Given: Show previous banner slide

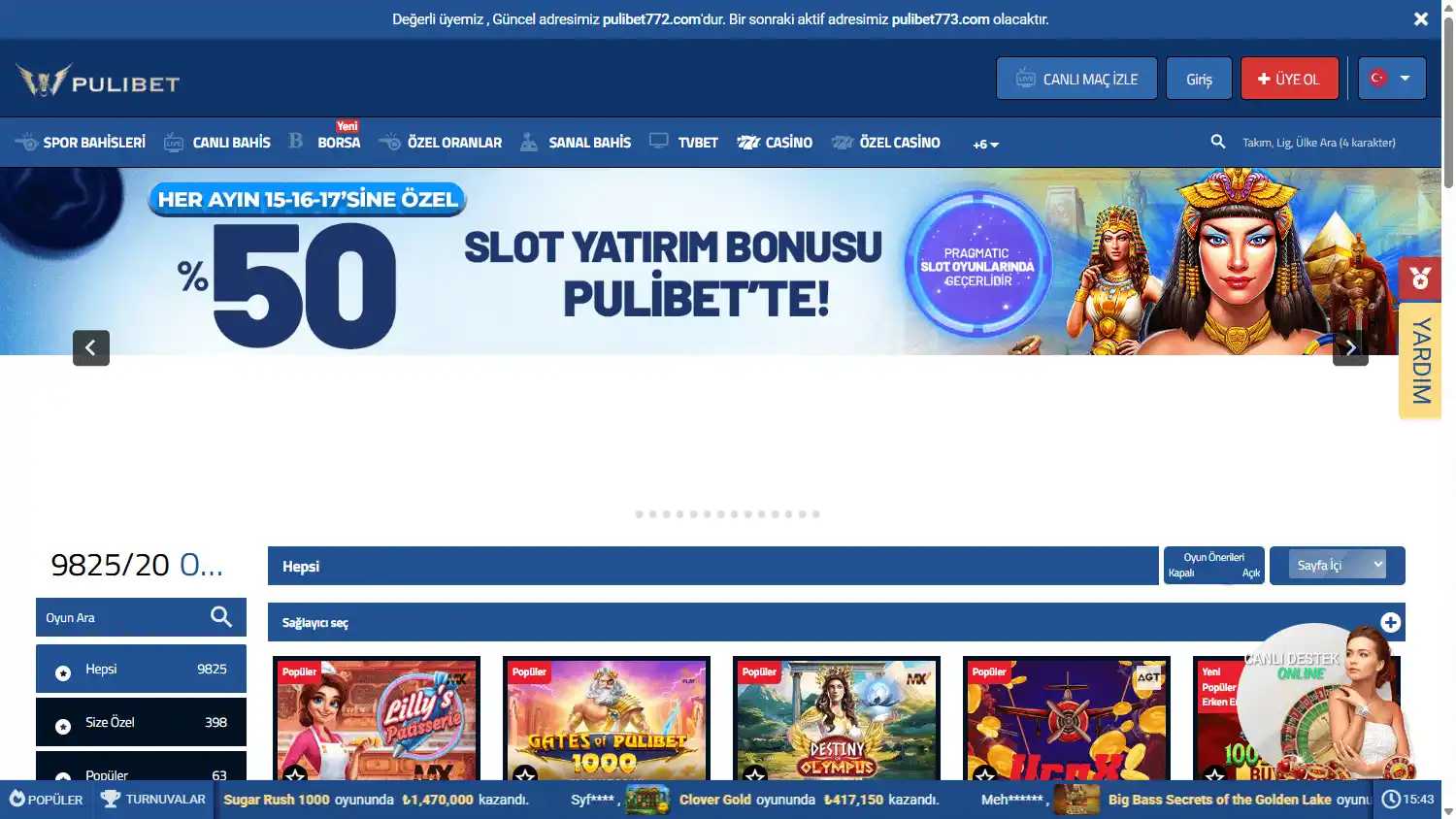Looking at the screenshot, I should pyautogui.click(x=91, y=347).
